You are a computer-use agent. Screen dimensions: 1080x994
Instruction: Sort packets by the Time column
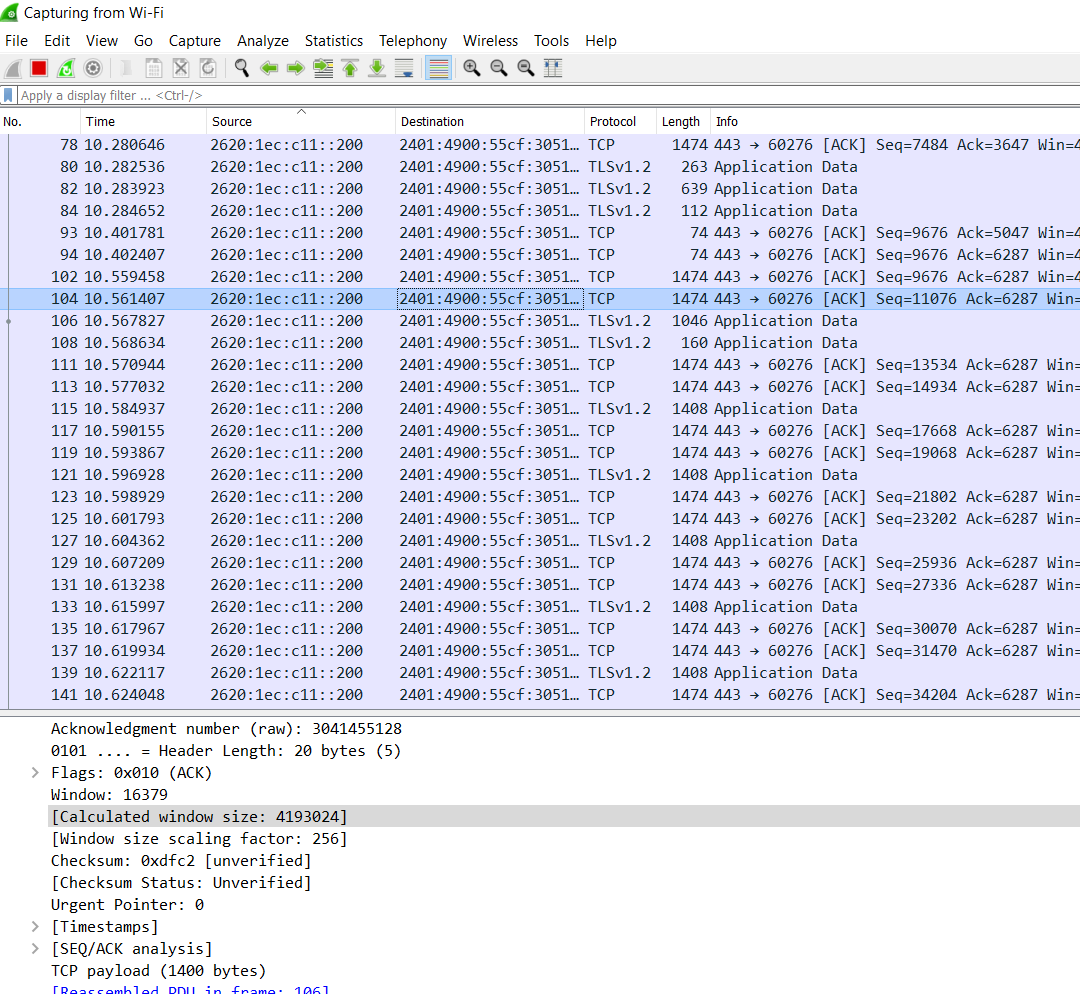click(143, 122)
